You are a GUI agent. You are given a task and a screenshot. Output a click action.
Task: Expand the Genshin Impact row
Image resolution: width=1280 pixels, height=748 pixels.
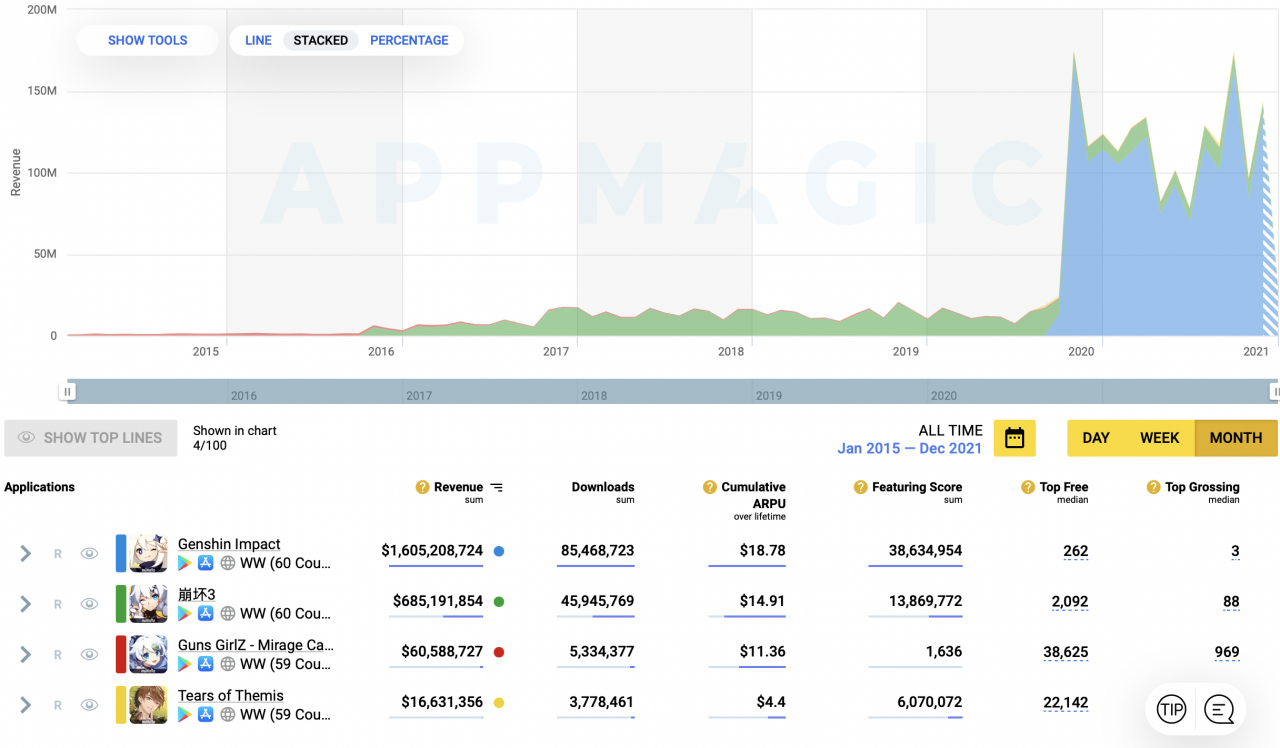(x=26, y=553)
